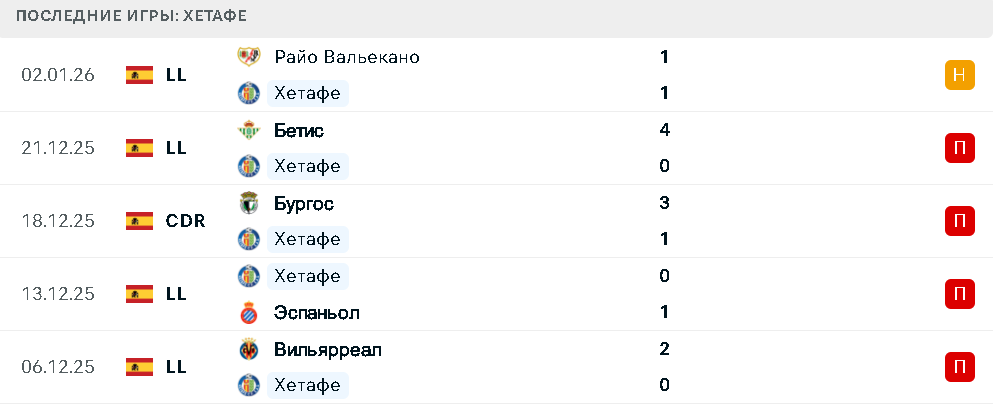The image size is (994, 406).
Task: Click the Последние игры: Хетафе header
Action: click(x=132, y=16)
